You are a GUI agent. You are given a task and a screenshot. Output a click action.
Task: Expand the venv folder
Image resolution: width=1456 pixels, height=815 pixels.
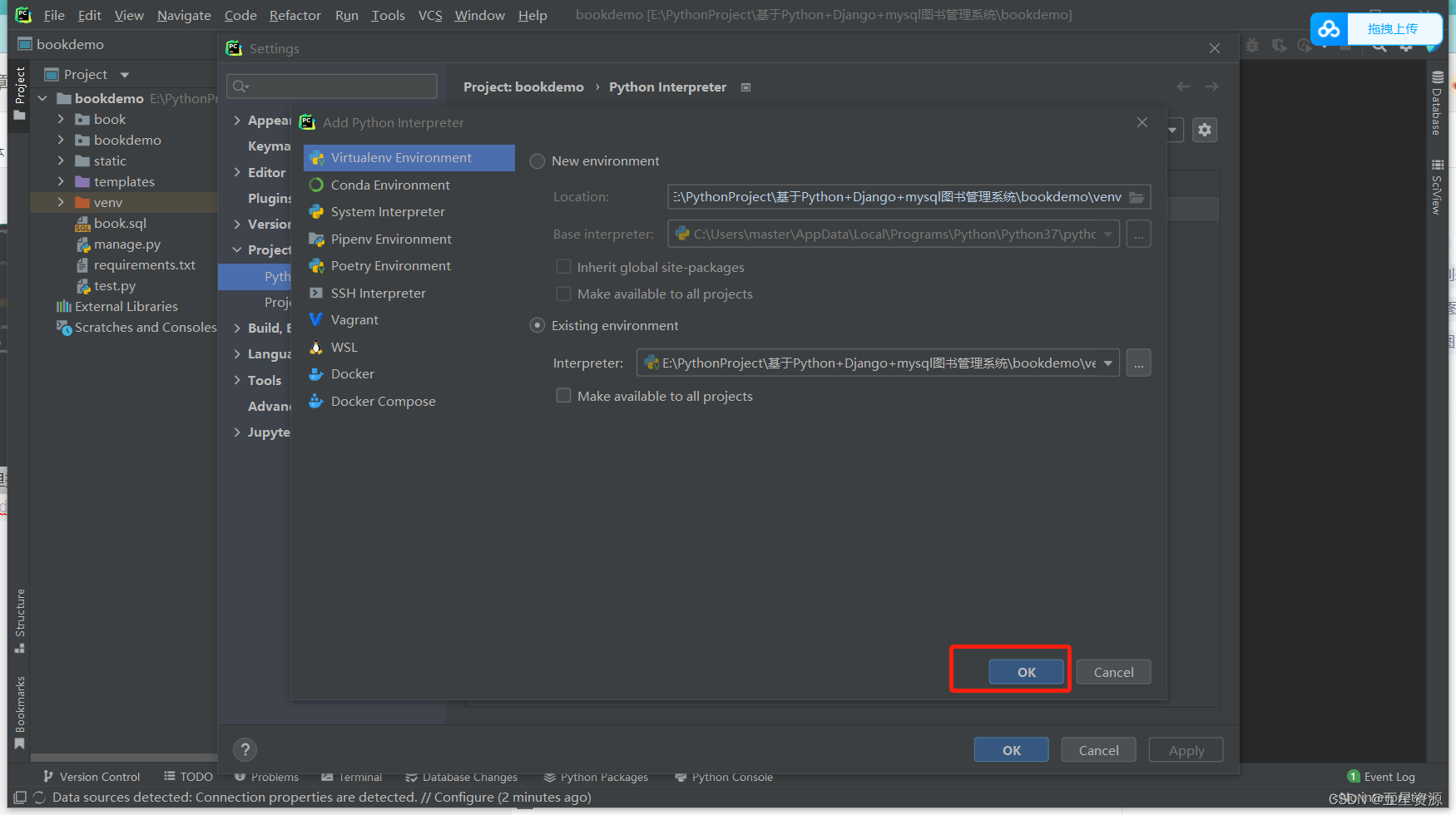click(61, 203)
